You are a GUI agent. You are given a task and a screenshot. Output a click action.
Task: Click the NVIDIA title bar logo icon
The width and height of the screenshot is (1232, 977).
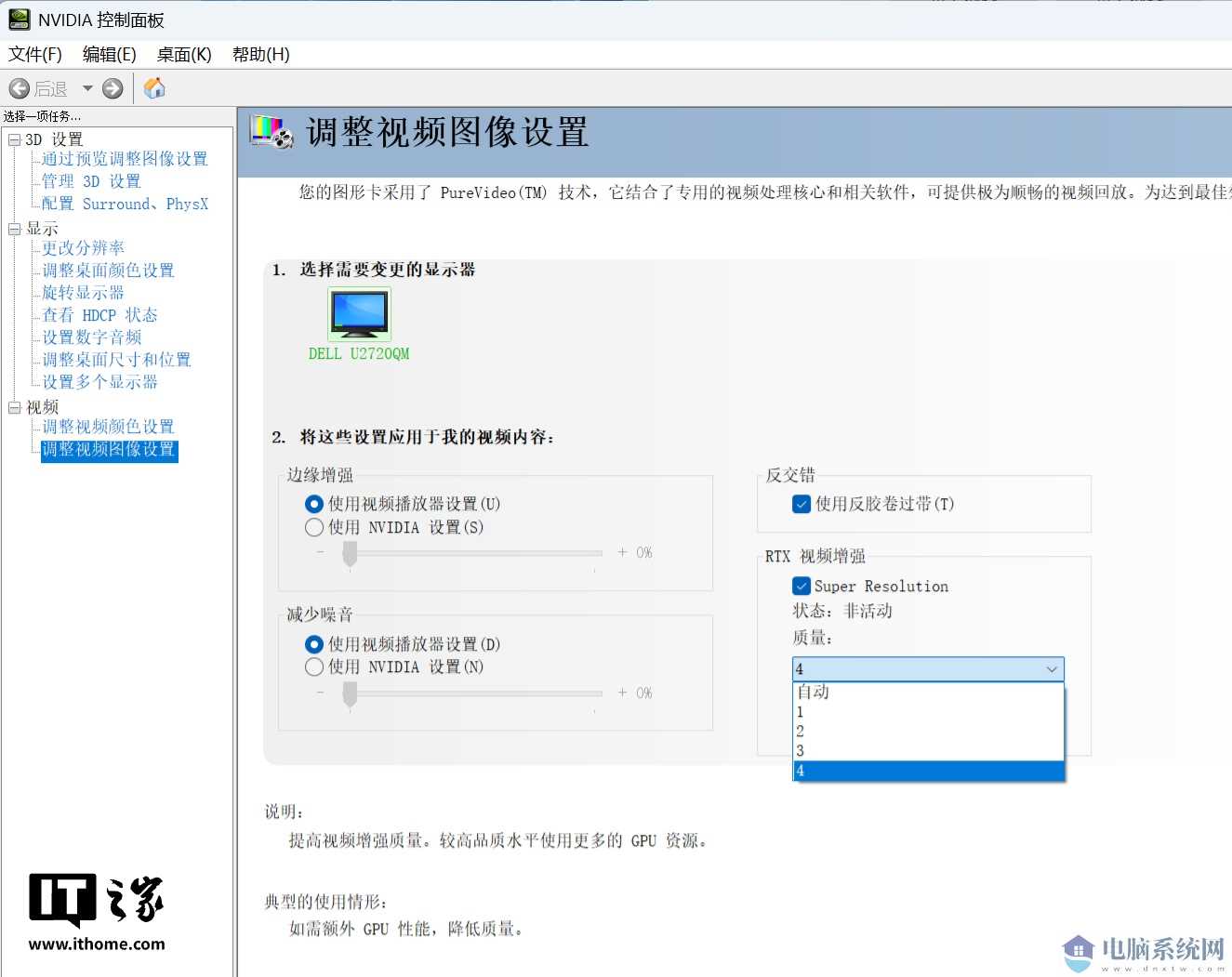(x=19, y=20)
